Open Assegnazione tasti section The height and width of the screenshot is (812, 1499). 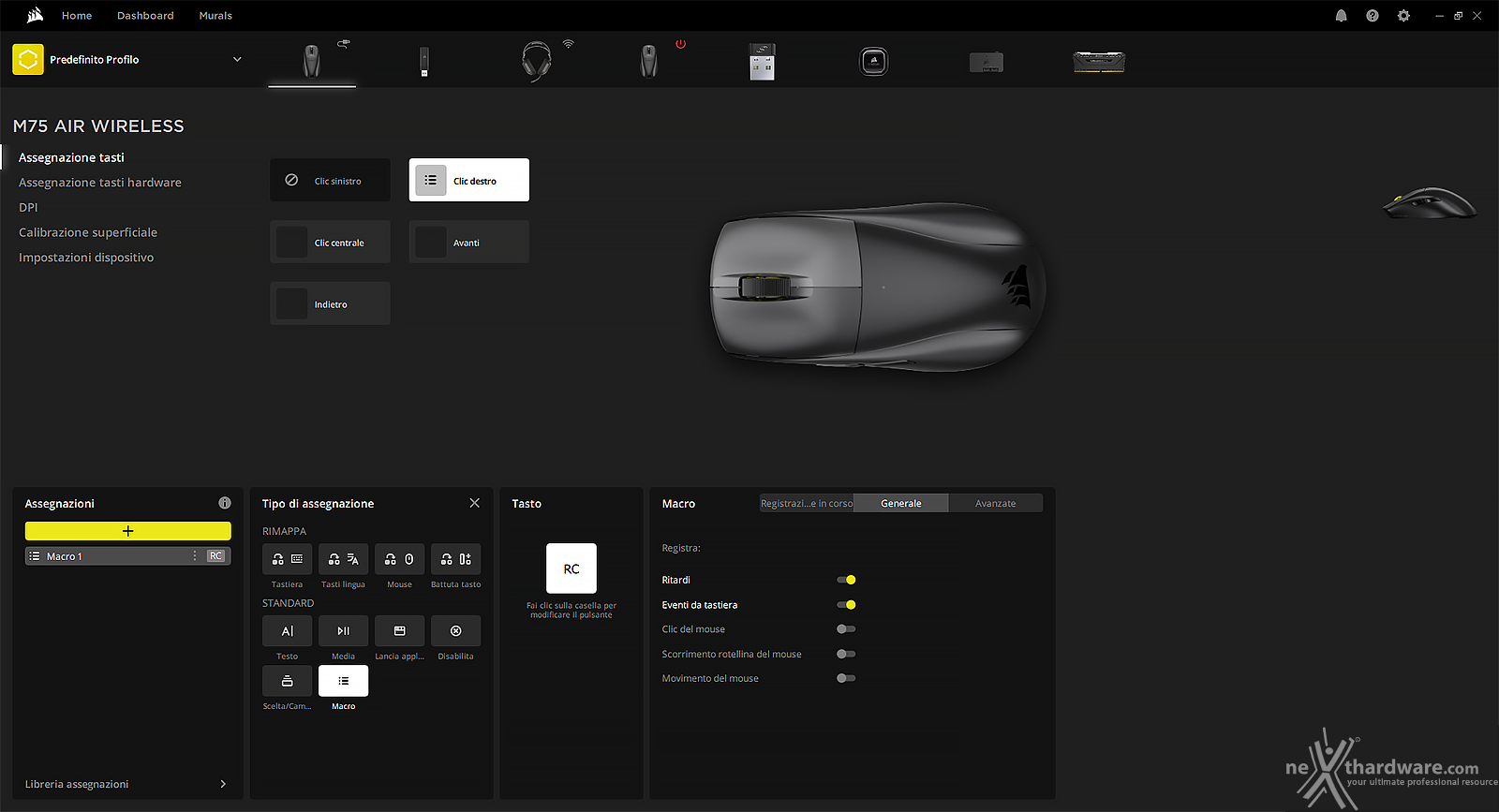click(x=71, y=157)
